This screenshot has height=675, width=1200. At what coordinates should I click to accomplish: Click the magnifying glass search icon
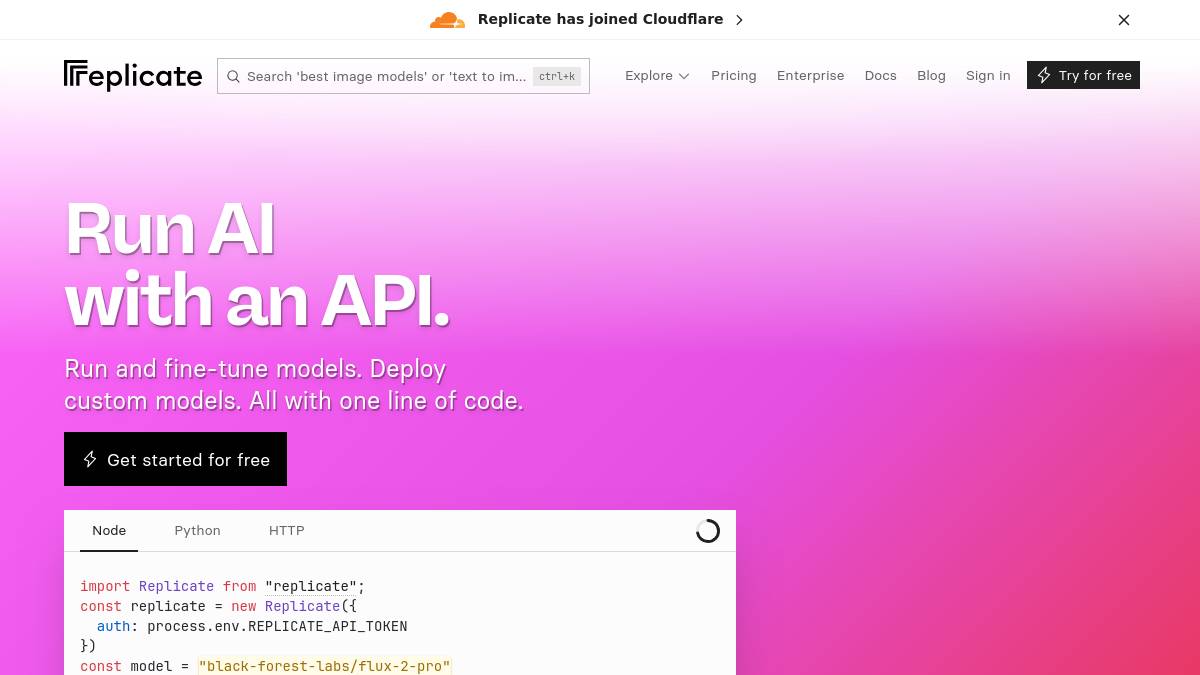point(233,76)
